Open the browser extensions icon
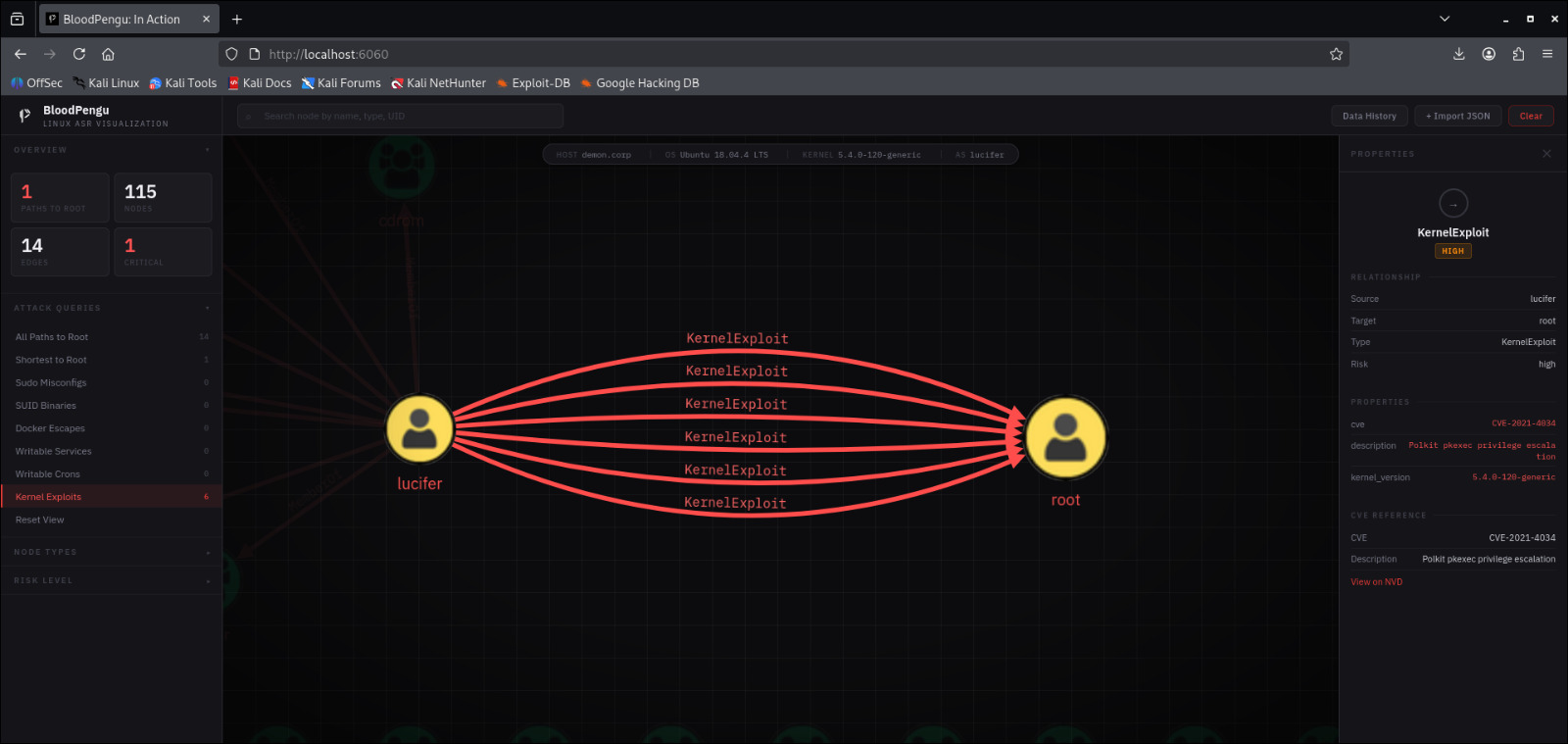1568x744 pixels. tap(1518, 54)
